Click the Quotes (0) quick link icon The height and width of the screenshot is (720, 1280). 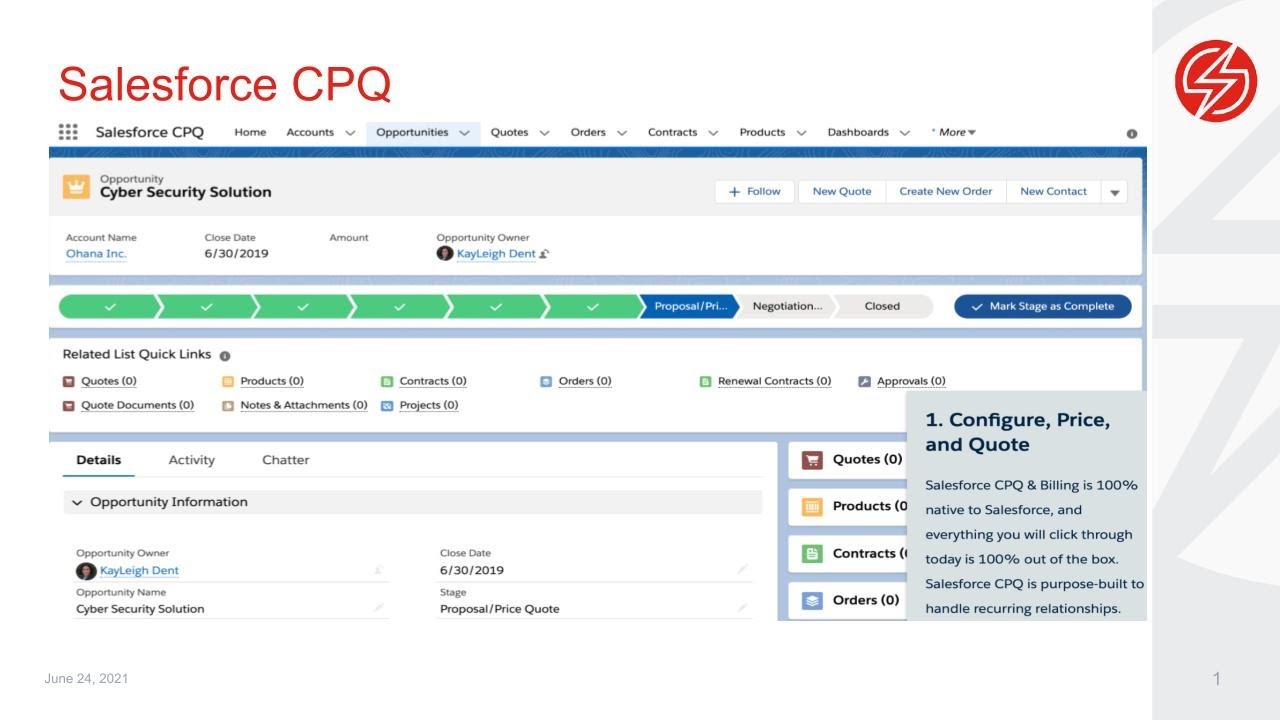pyautogui.click(x=69, y=381)
